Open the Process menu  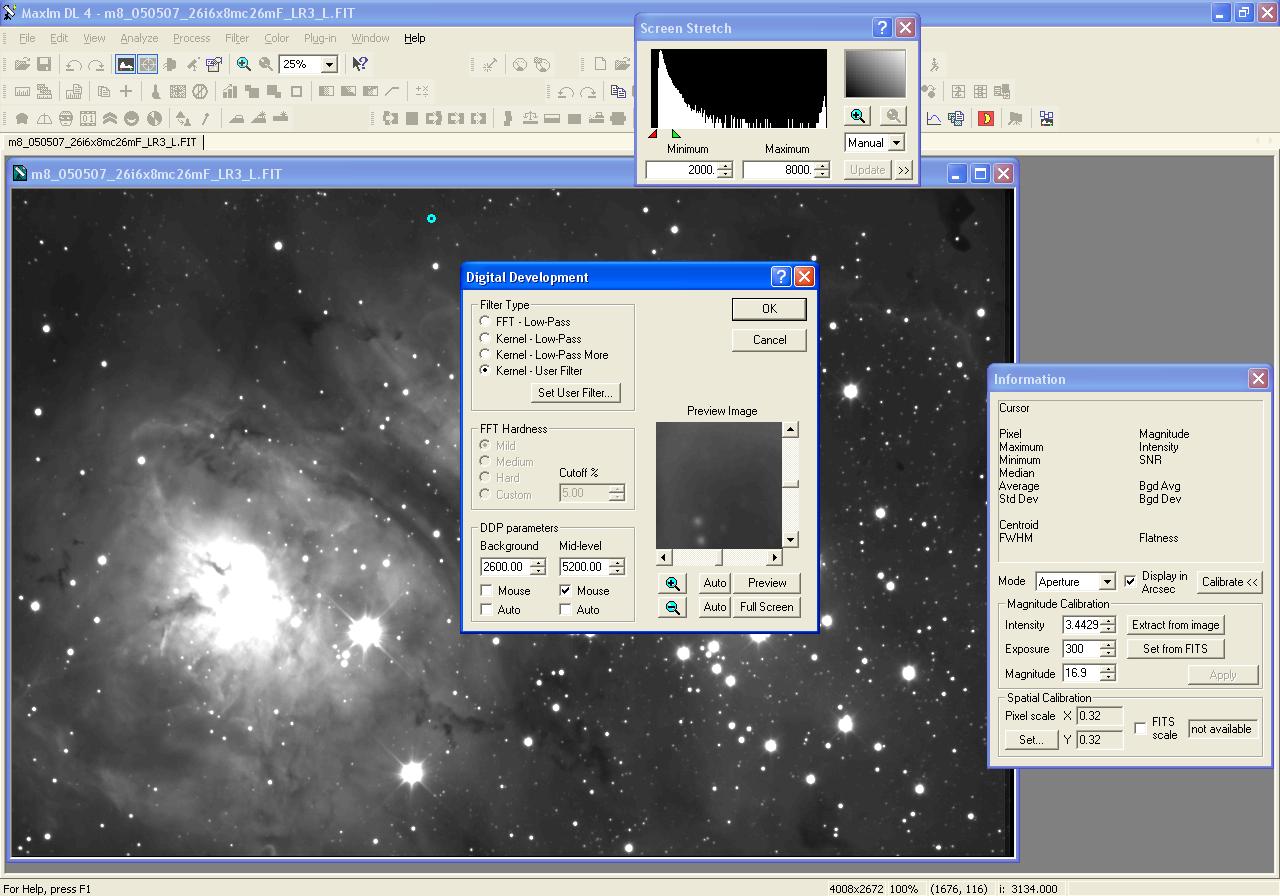tap(191, 38)
